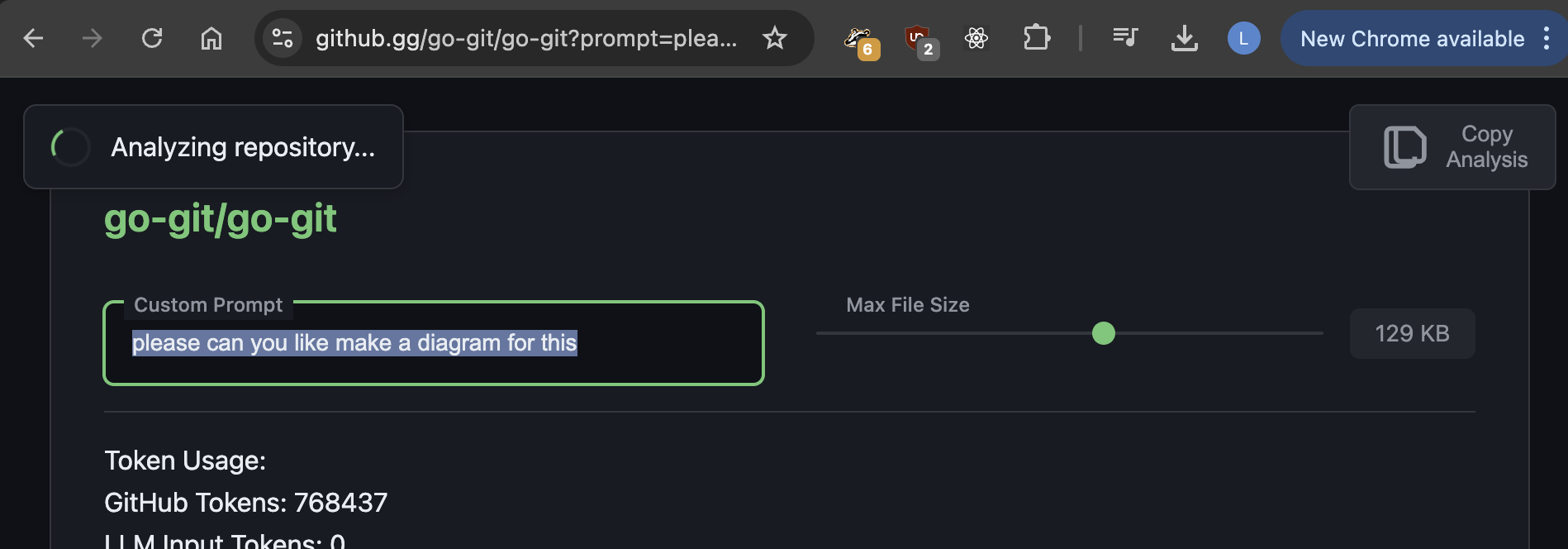Click the New Chrome available button
This screenshot has width=1568, height=549.
pyautogui.click(x=1412, y=38)
